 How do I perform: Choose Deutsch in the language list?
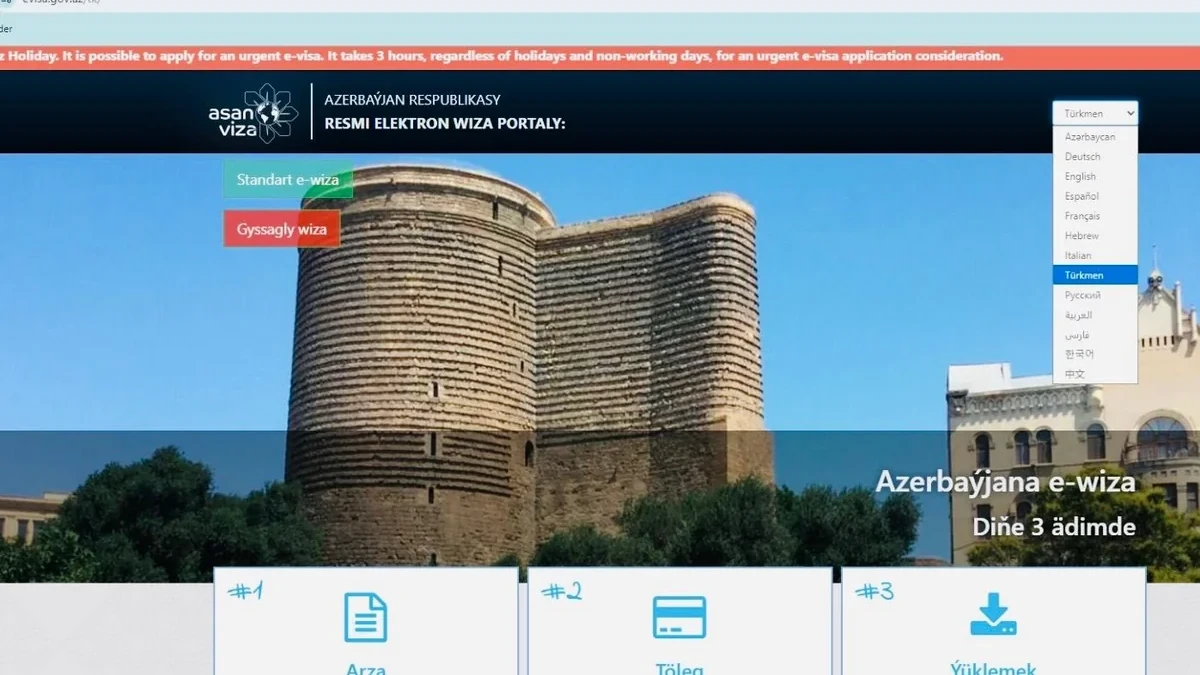pos(1083,157)
